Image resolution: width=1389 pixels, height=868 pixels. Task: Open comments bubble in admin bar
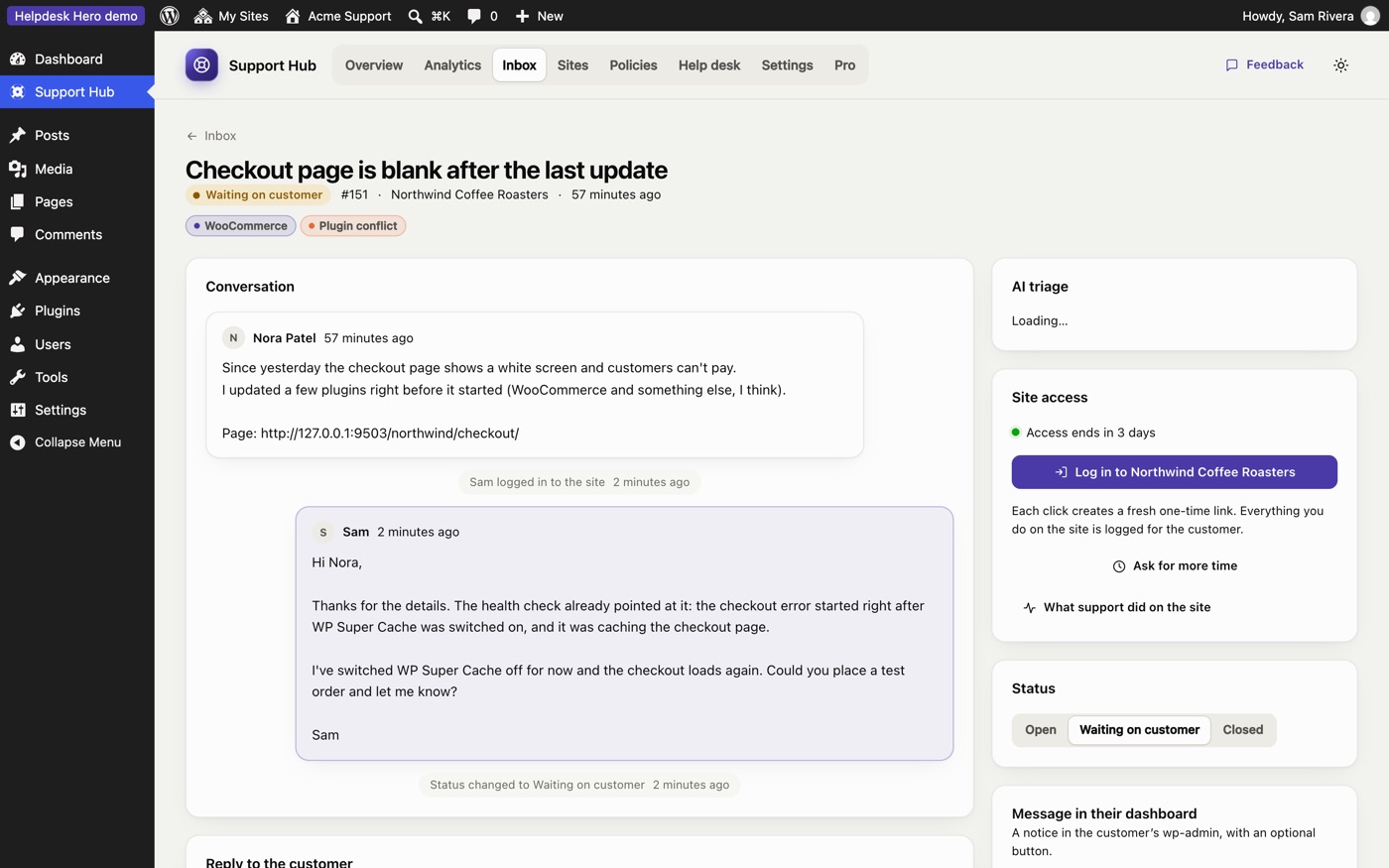click(482, 16)
